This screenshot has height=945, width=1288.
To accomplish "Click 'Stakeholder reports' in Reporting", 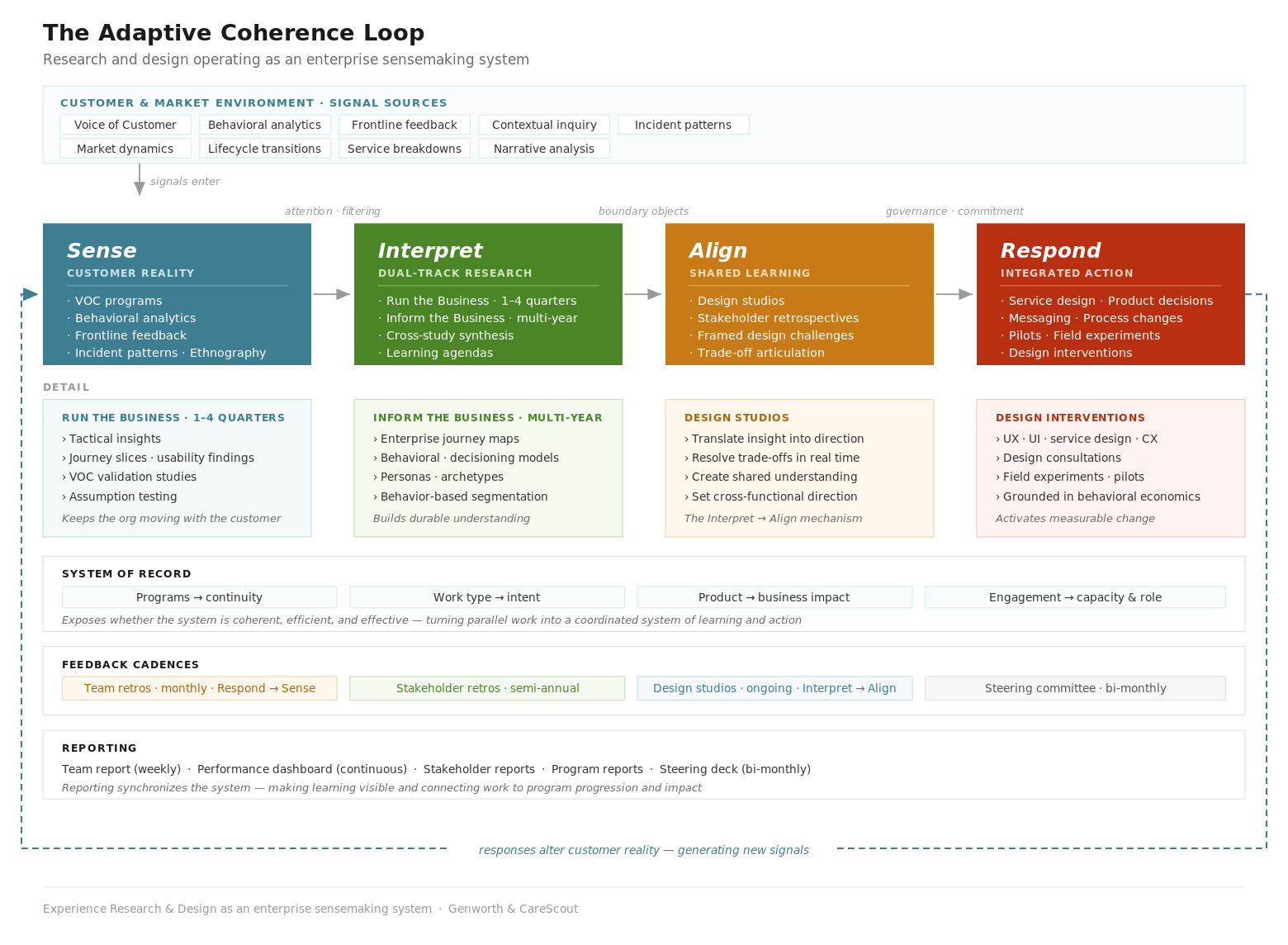I will pyautogui.click(x=479, y=769).
